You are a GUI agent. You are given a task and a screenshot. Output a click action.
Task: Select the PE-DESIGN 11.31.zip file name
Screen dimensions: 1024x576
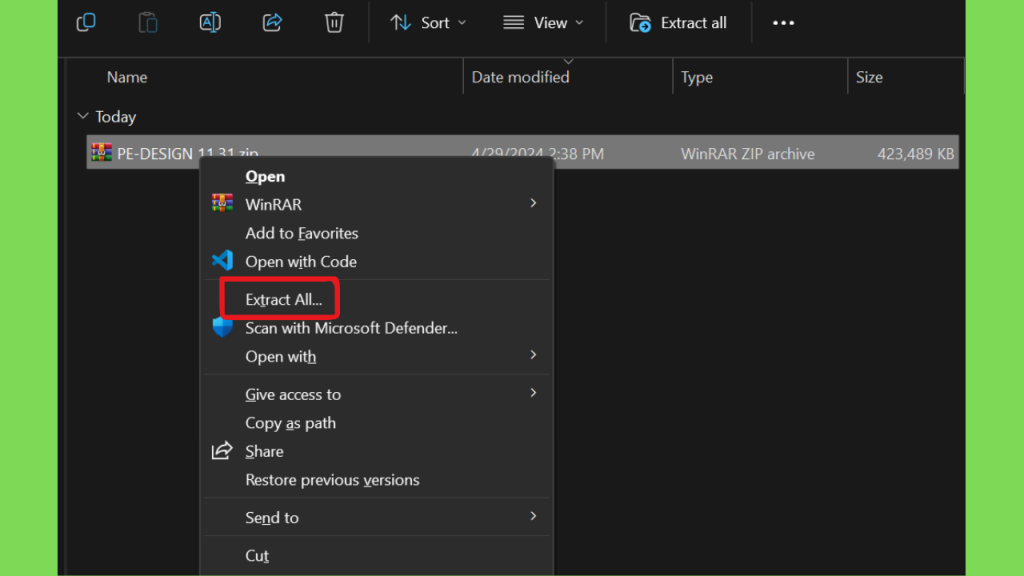click(x=187, y=153)
